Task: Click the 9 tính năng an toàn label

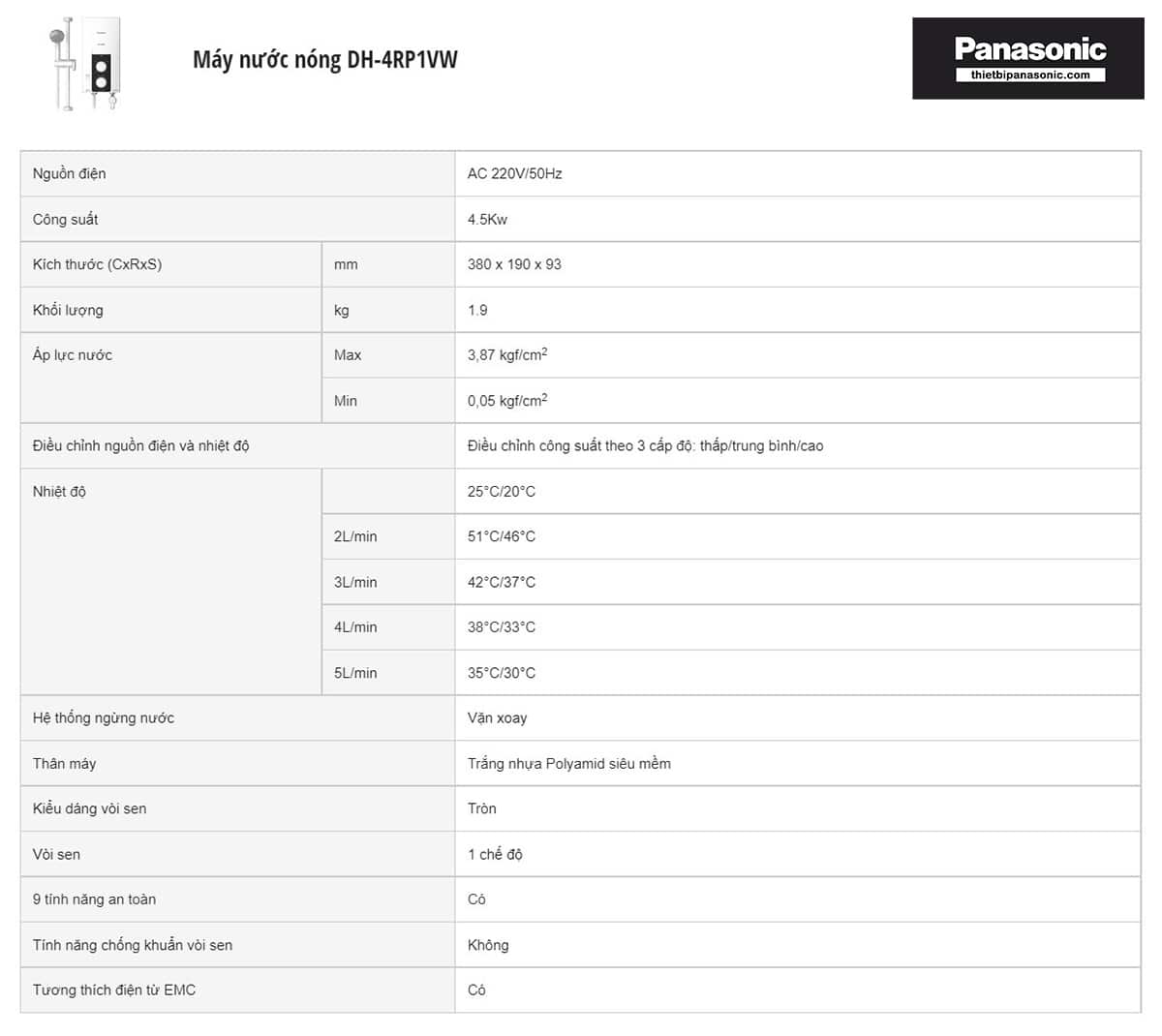Action: pyautogui.click(x=94, y=899)
